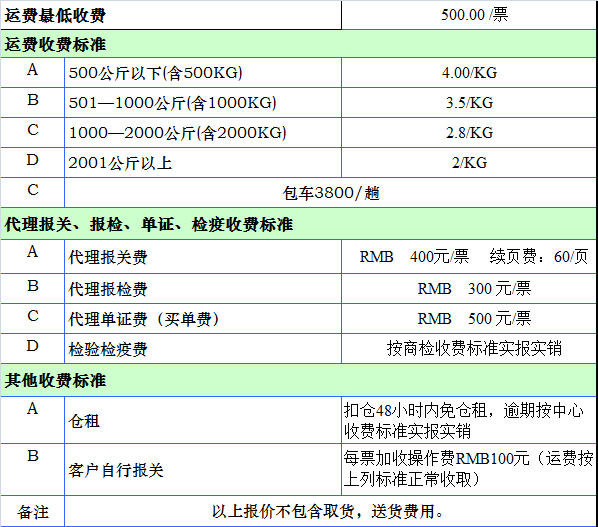Select letter 'D' beside 2001公斤以上
This screenshot has height=527, width=598.
click(x=32, y=160)
